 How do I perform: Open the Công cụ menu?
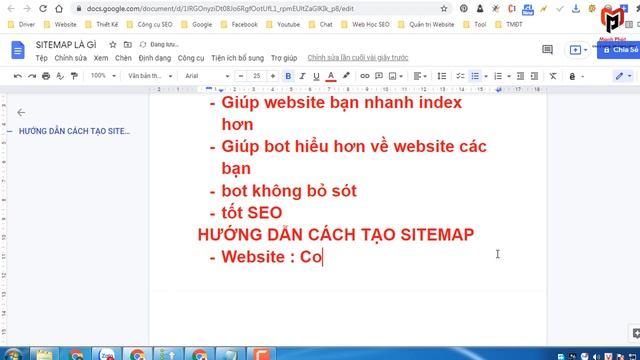(x=191, y=58)
